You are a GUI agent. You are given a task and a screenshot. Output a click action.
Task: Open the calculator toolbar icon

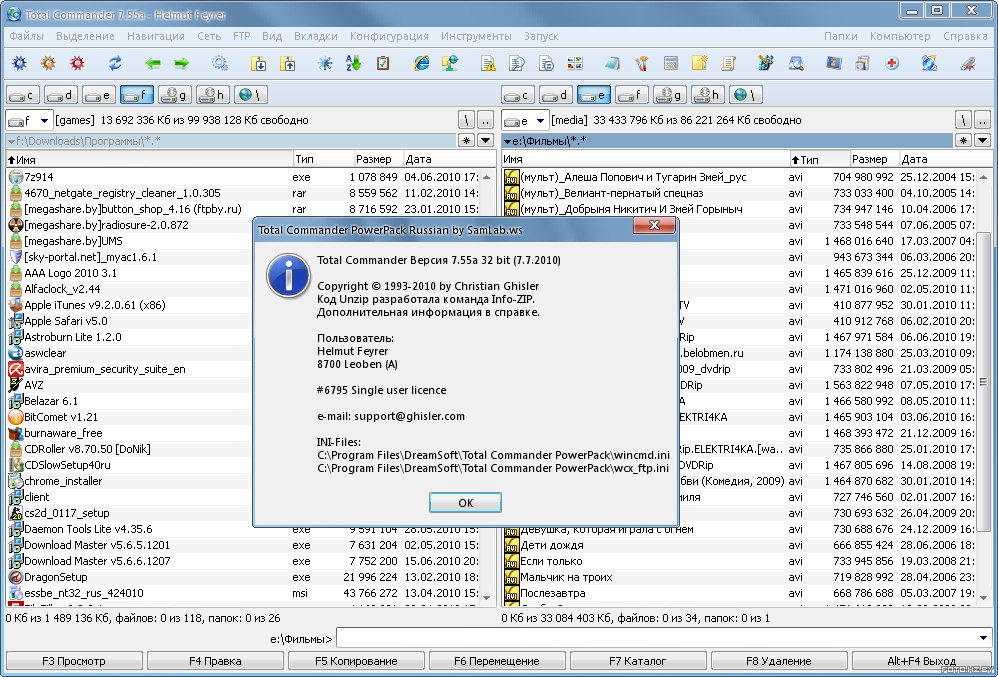tap(670, 63)
